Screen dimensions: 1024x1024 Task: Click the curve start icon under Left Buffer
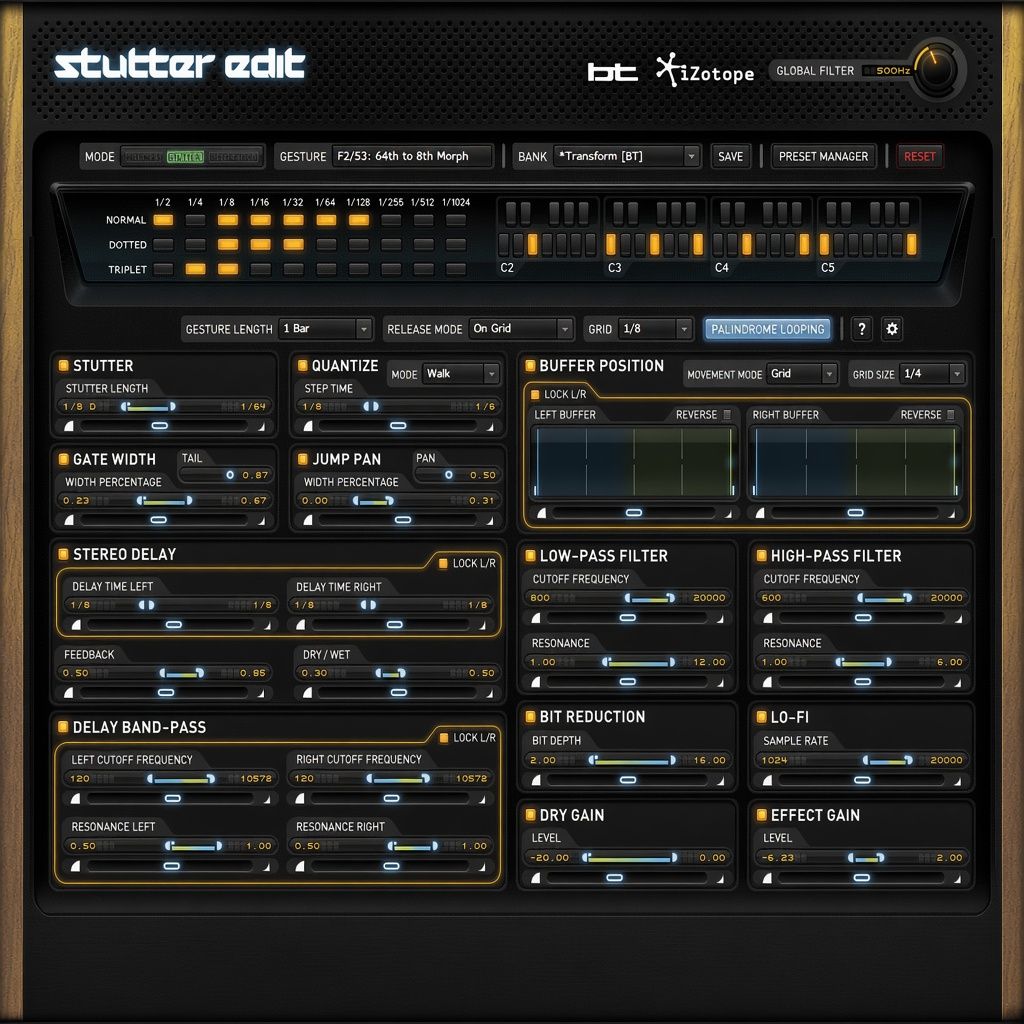(x=541, y=513)
